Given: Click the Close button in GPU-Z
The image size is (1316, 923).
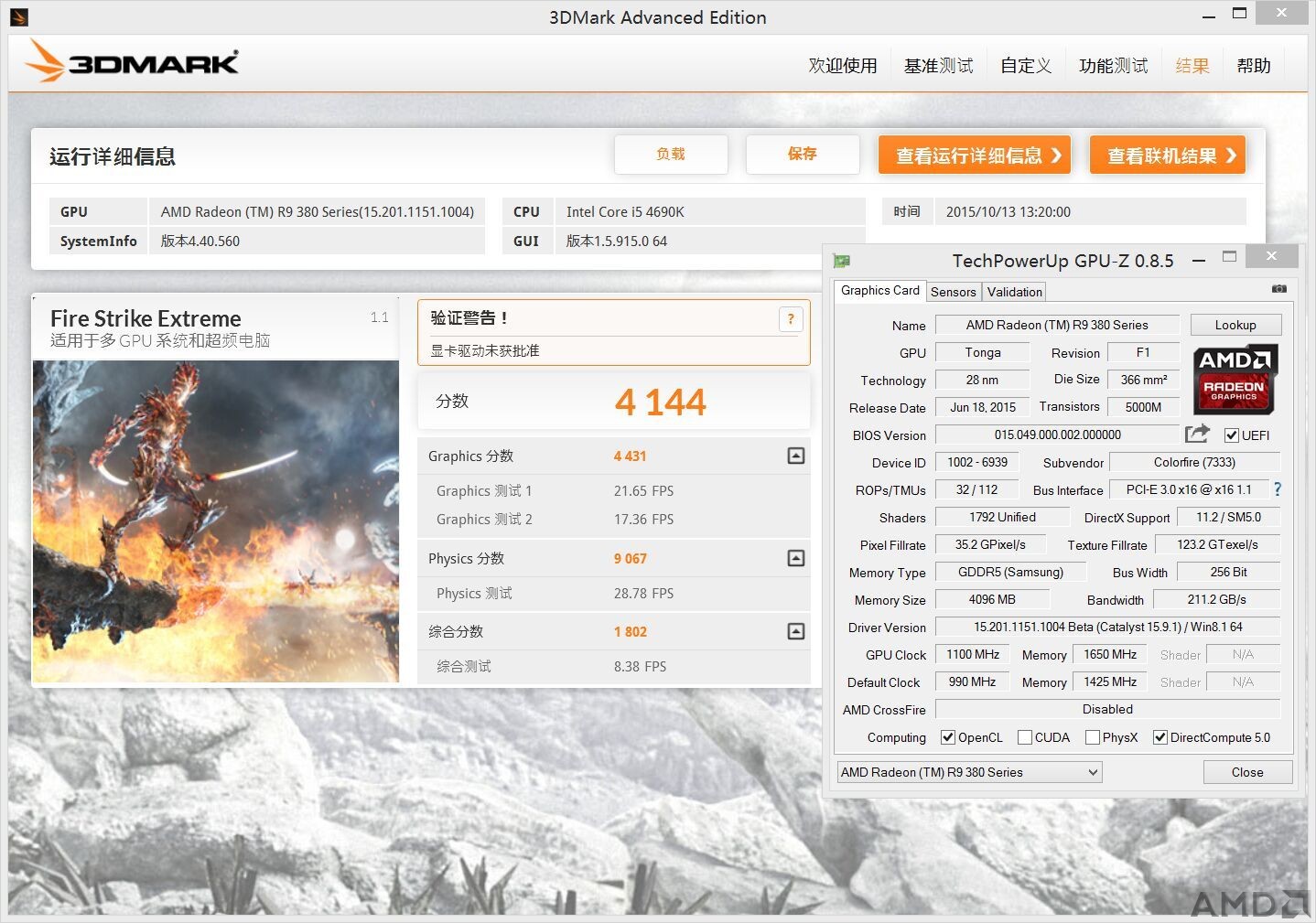Looking at the screenshot, I should 1247,772.
